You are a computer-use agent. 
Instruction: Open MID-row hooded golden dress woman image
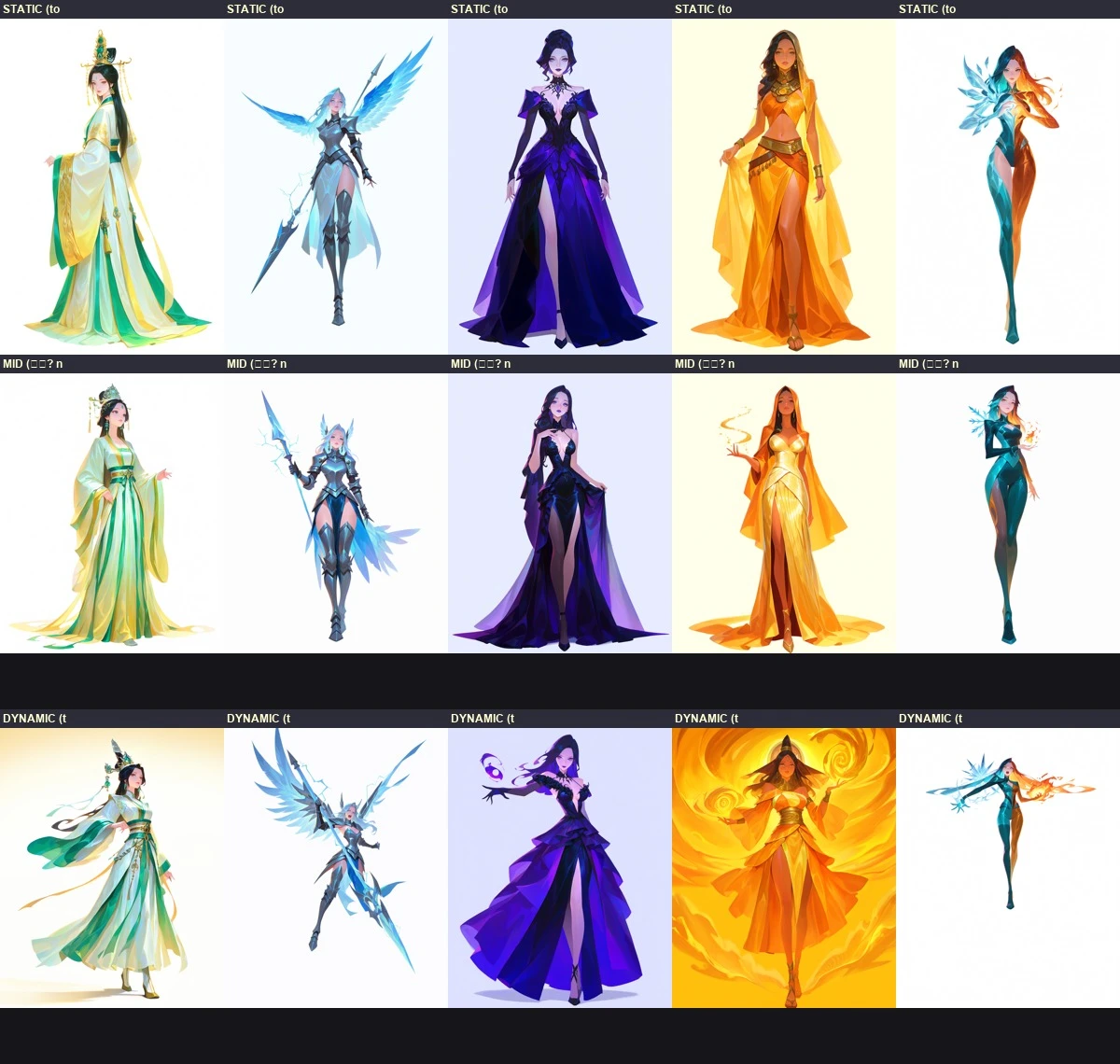point(784,513)
